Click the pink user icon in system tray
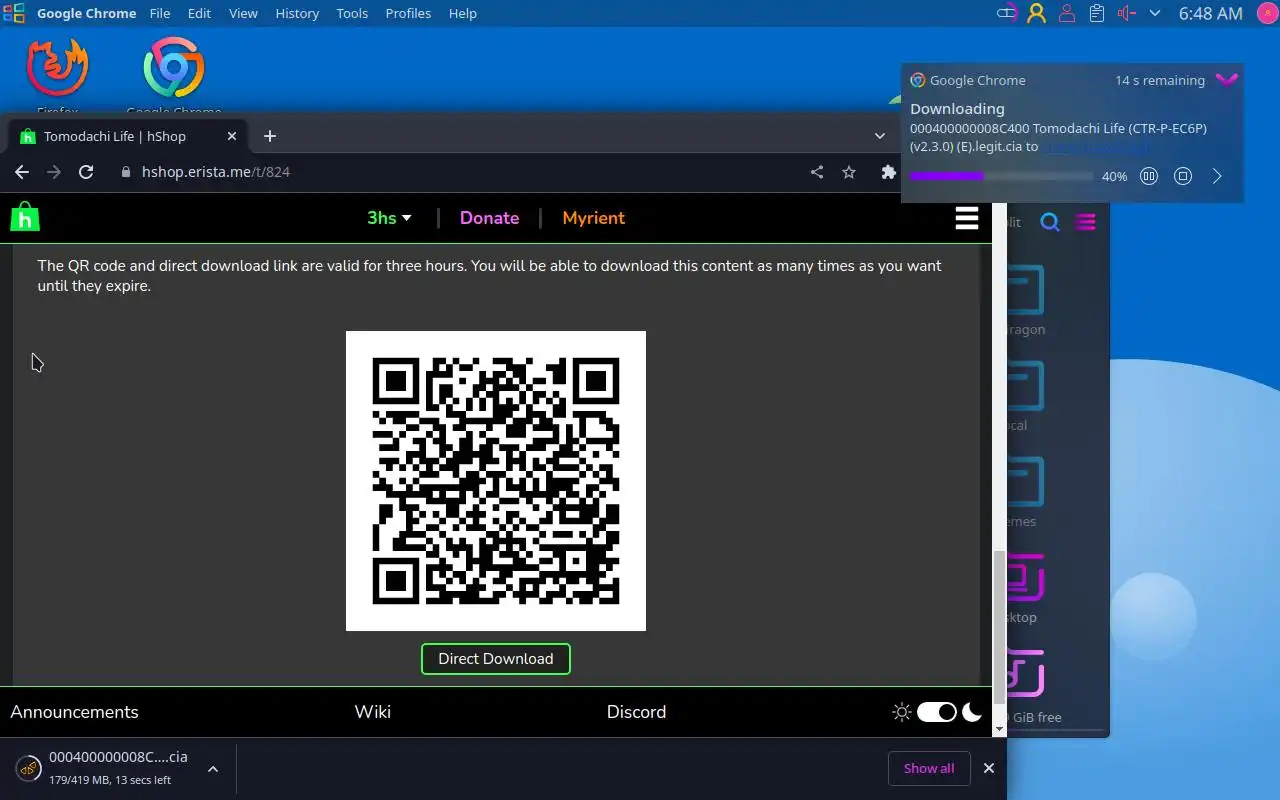The height and width of the screenshot is (800, 1280). point(1067,13)
